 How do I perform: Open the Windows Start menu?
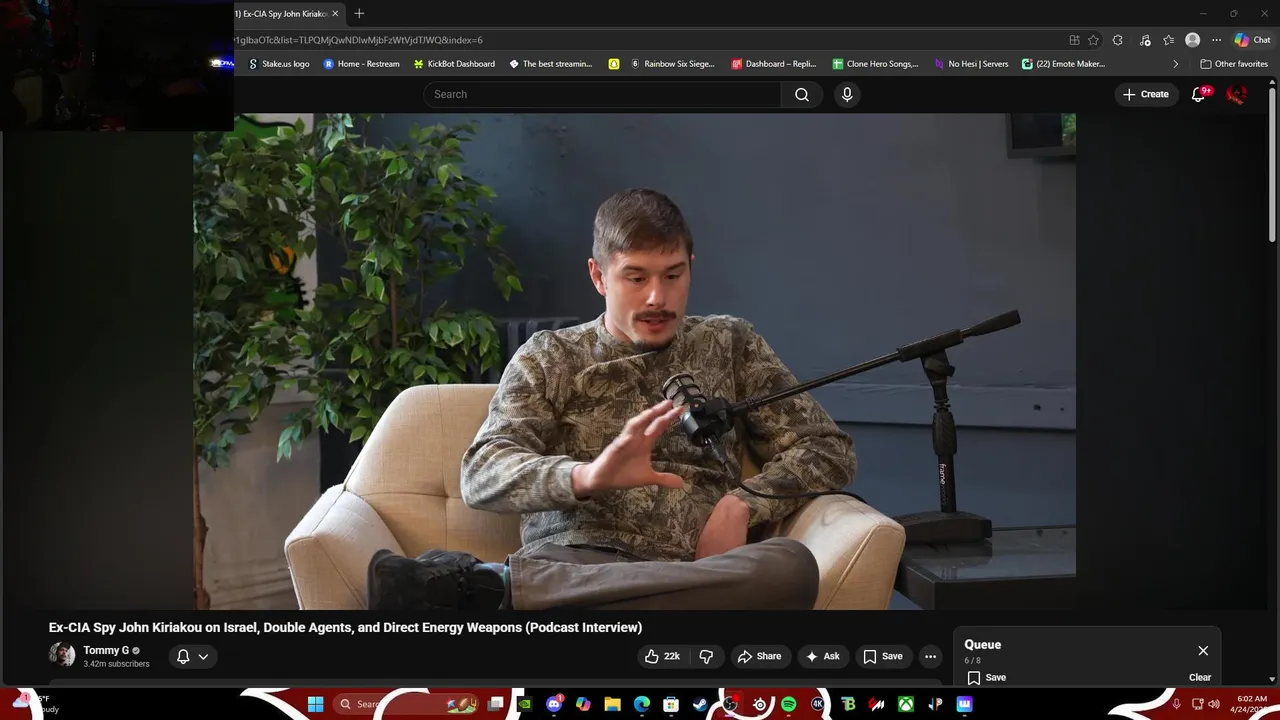(315, 704)
